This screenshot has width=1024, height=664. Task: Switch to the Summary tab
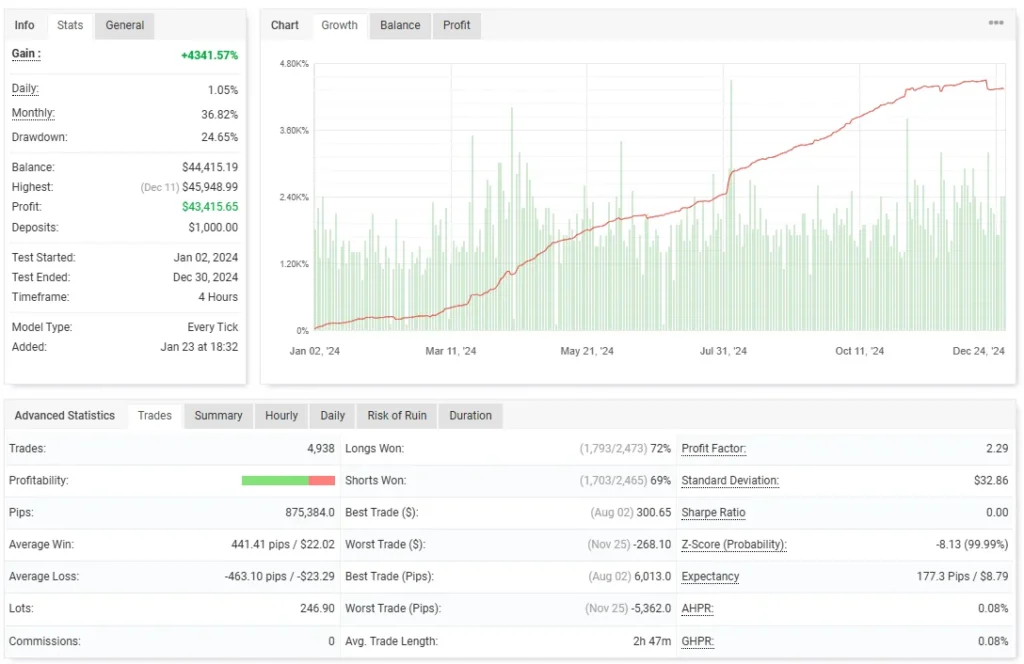(x=218, y=415)
